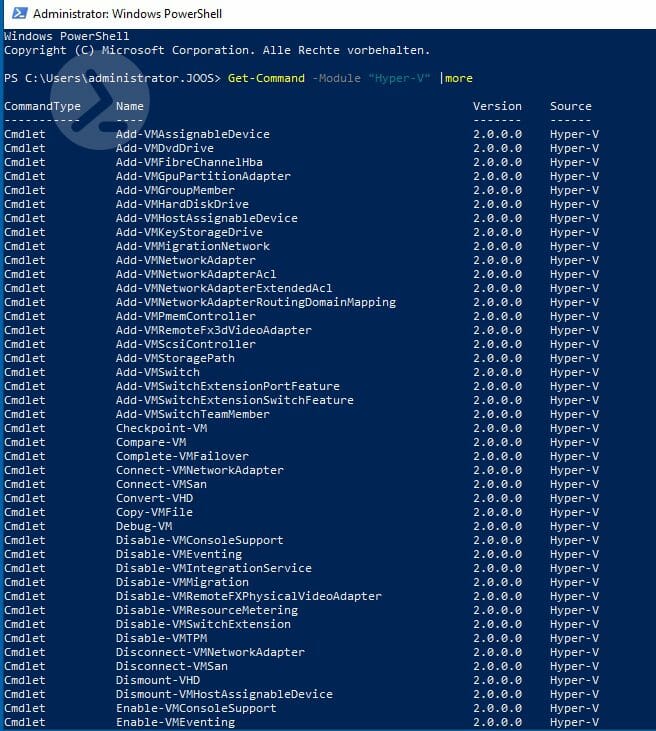Click the Source column header
Image resolution: width=656 pixels, height=731 pixels.
571,106
